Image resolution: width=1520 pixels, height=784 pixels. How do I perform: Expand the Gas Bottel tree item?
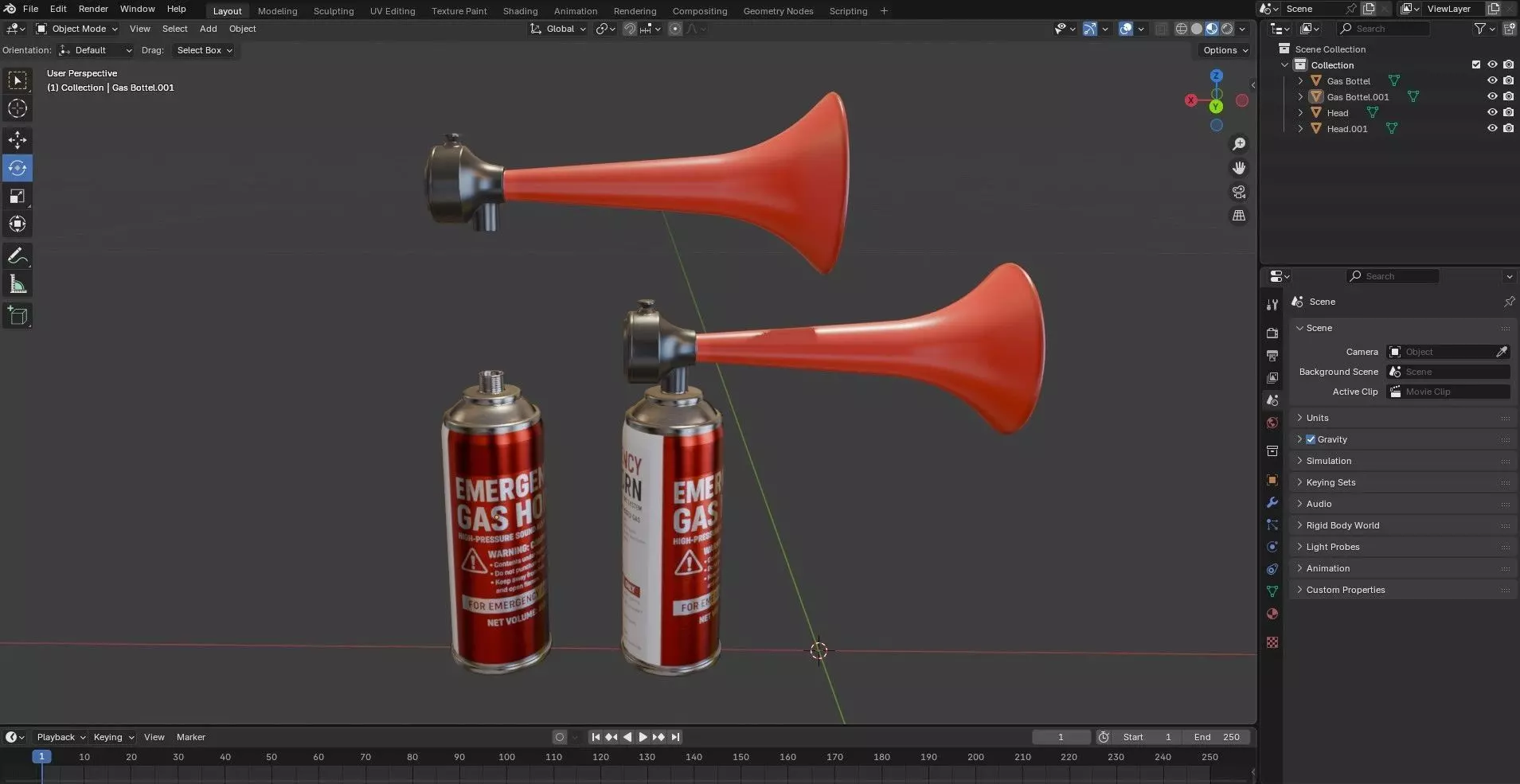(1300, 80)
